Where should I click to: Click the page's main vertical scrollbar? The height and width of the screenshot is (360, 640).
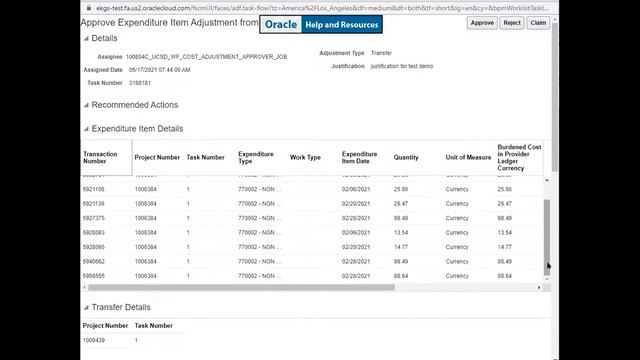(555, 97)
